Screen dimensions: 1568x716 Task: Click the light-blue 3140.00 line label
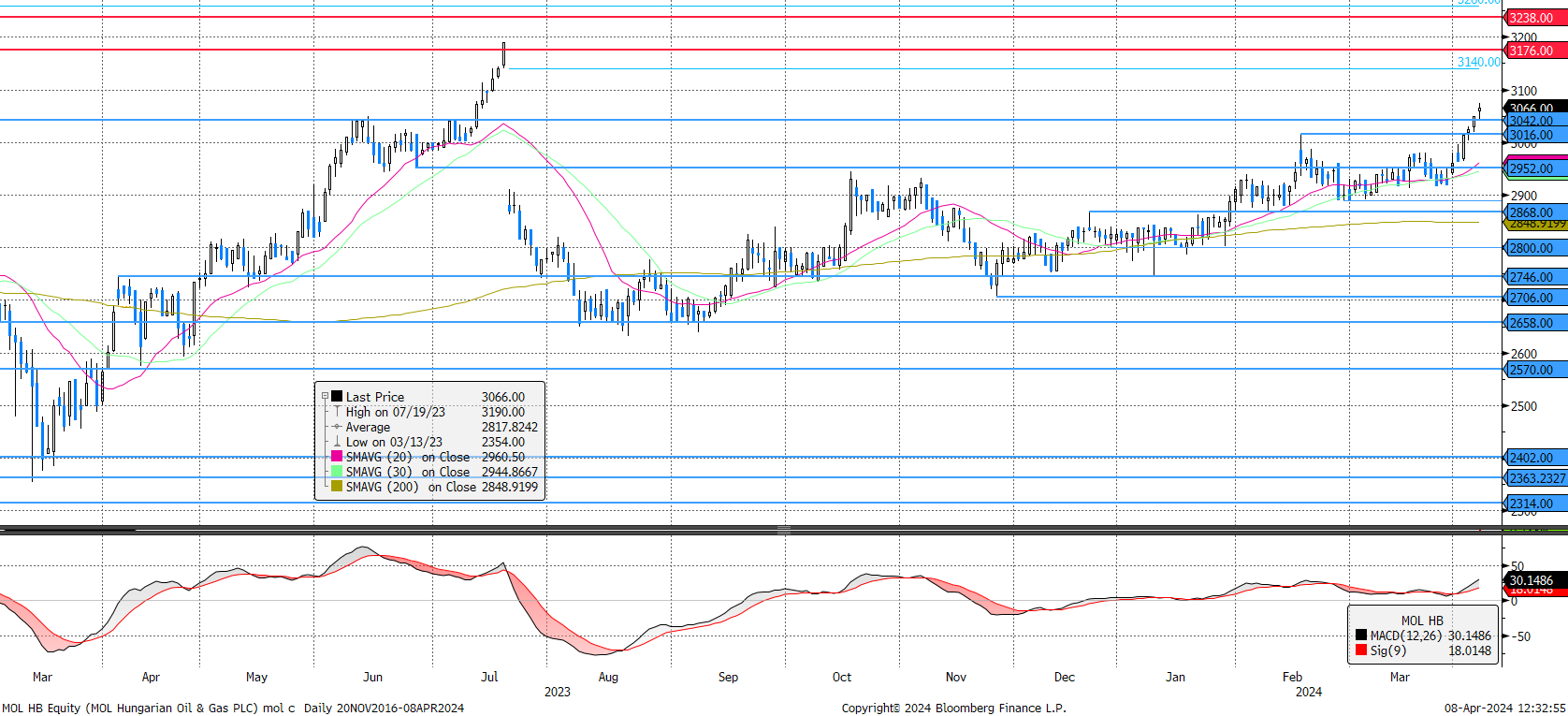pyautogui.click(x=1479, y=62)
